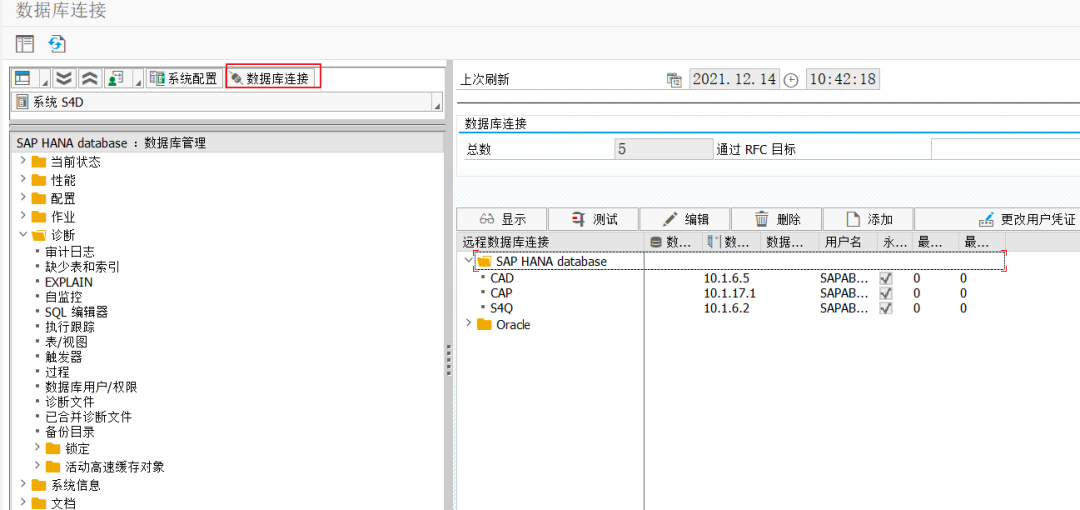Open 过程 tree entry
1080x510 pixels.
pos(57,372)
